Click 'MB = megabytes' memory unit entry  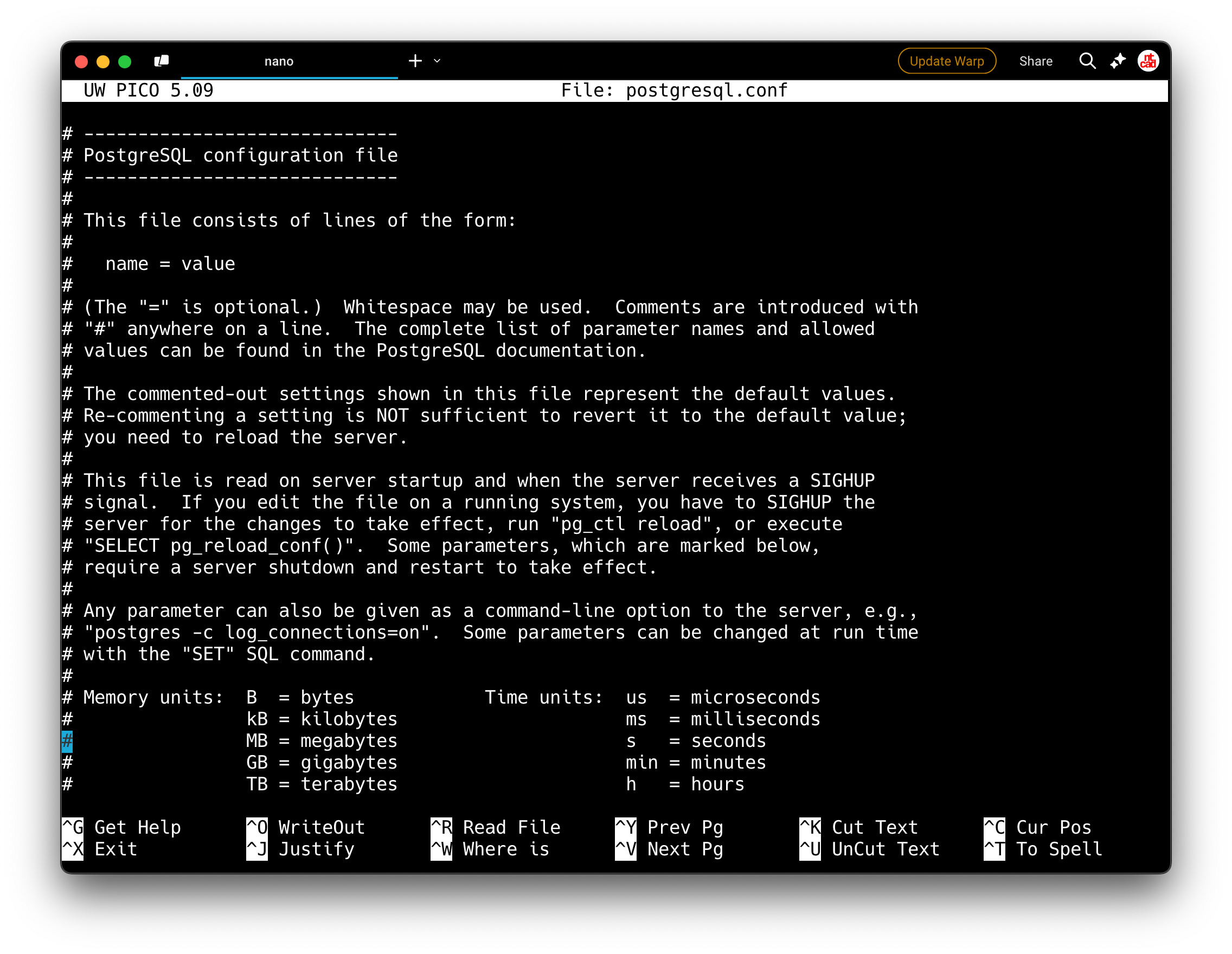point(322,740)
